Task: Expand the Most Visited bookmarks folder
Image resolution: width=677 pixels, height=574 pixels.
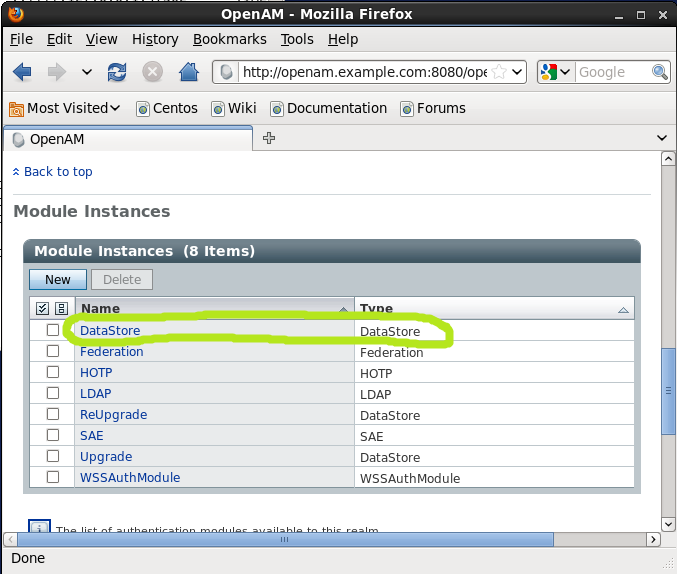Action: coord(64,108)
